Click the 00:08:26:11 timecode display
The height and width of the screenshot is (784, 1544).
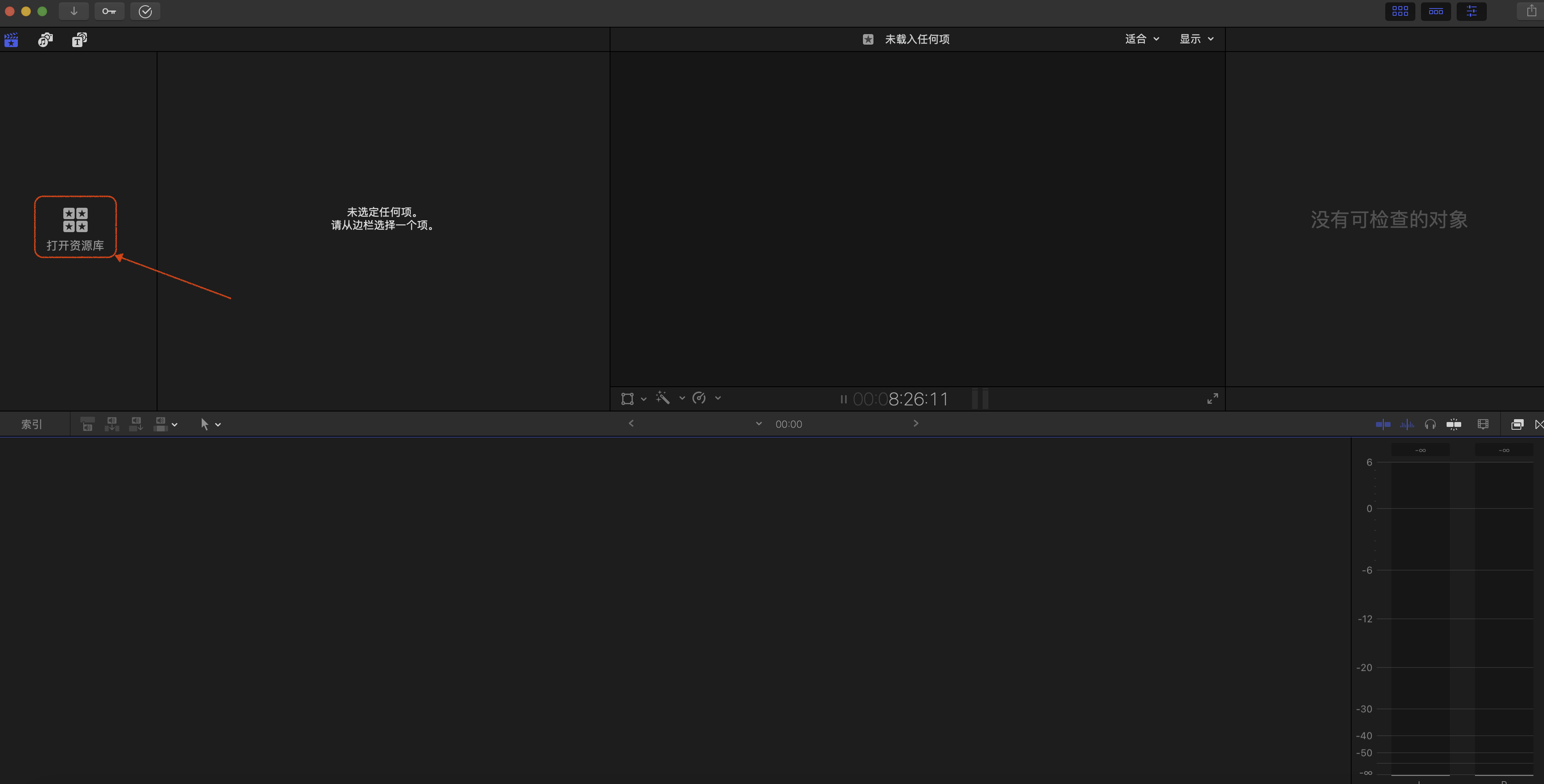900,399
